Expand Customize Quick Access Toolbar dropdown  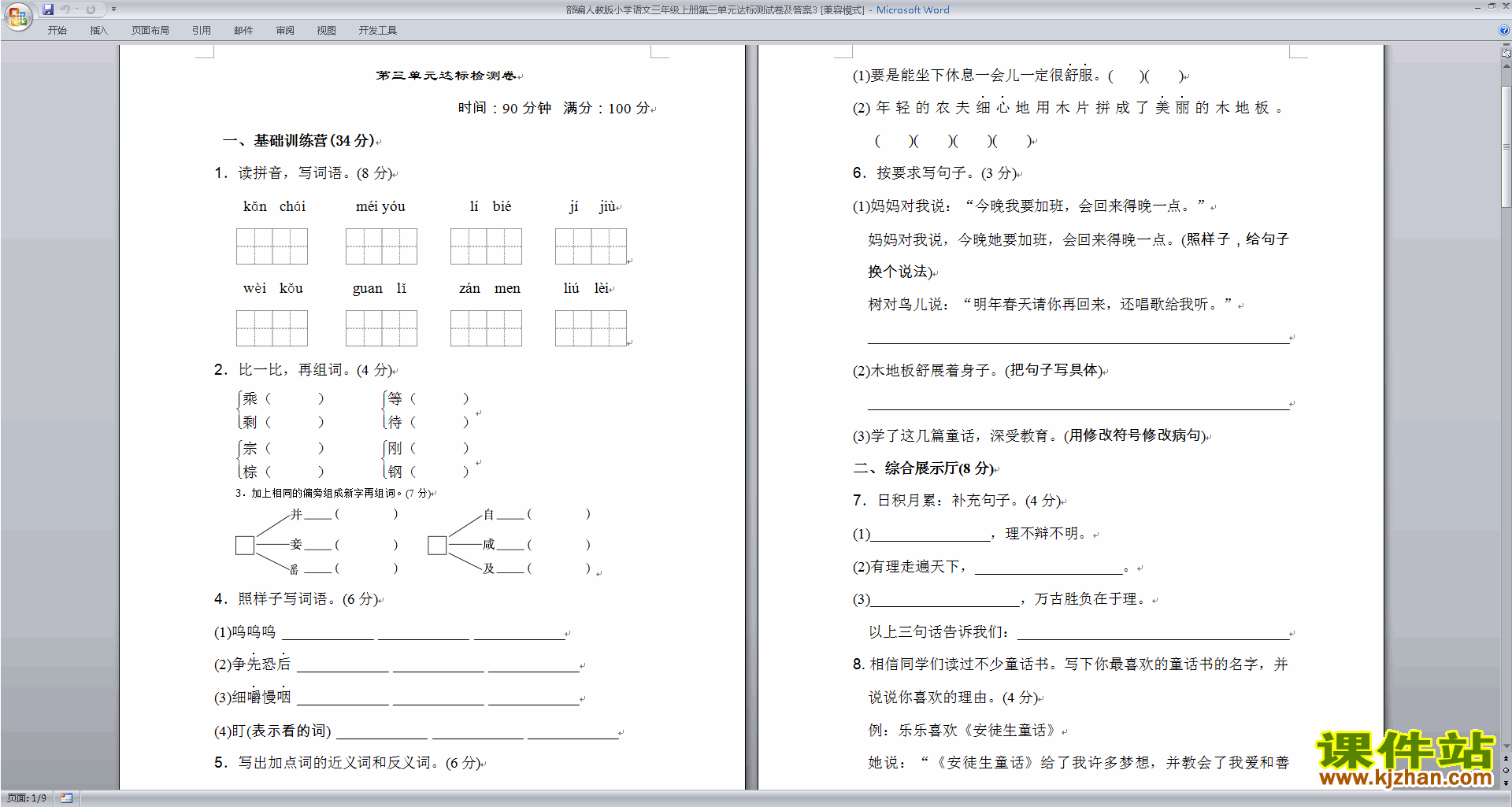pos(113,9)
